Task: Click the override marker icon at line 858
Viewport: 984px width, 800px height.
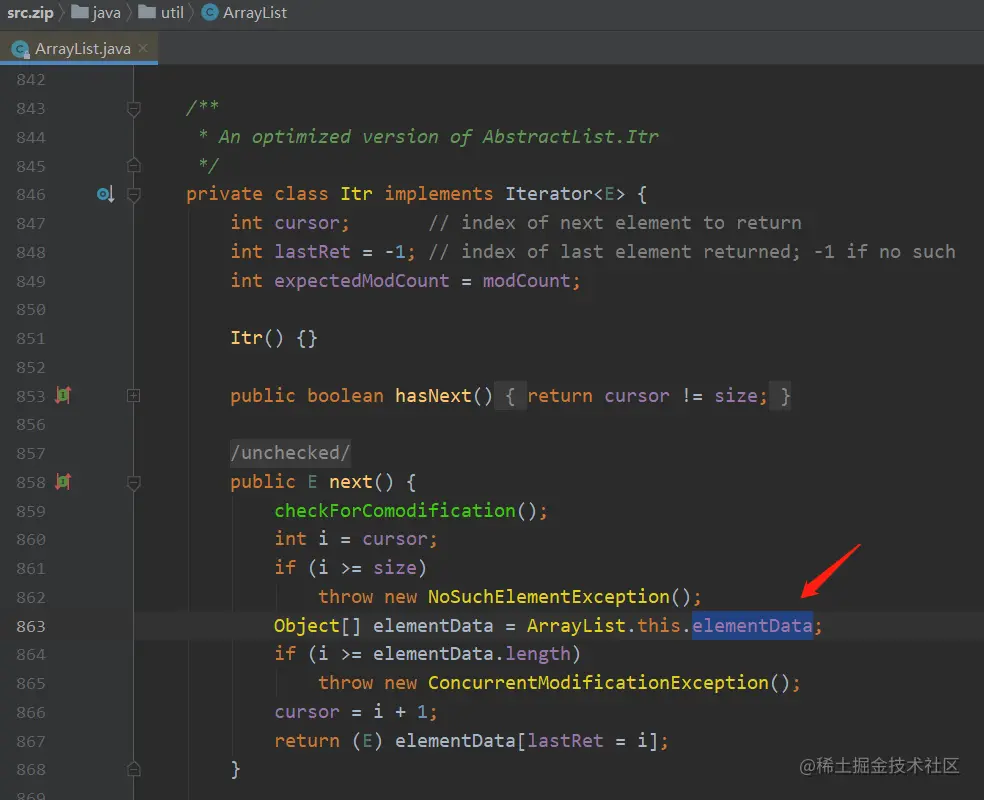Action: tap(63, 482)
